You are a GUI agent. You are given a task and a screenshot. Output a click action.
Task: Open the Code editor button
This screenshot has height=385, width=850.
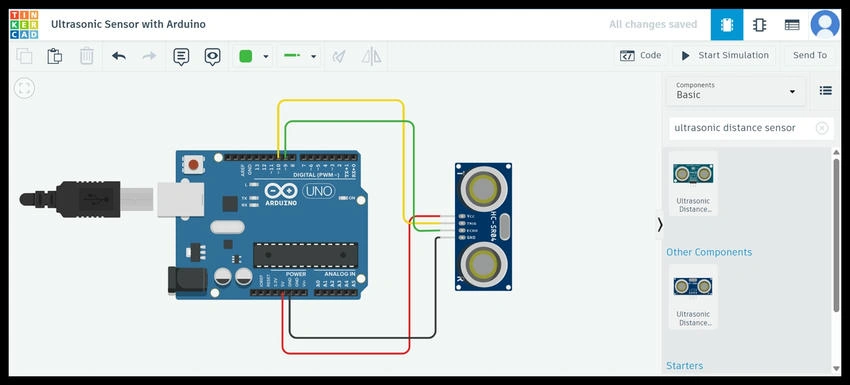pos(641,55)
